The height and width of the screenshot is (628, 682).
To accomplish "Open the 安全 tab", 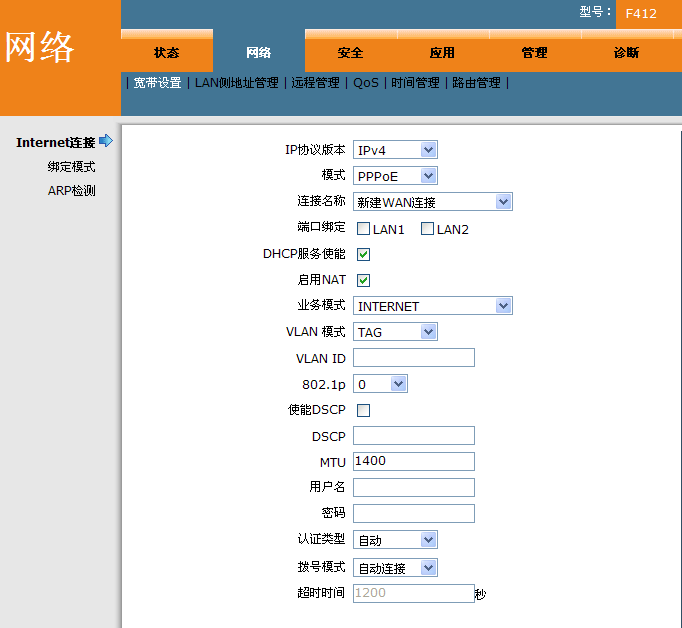I will pos(351,53).
